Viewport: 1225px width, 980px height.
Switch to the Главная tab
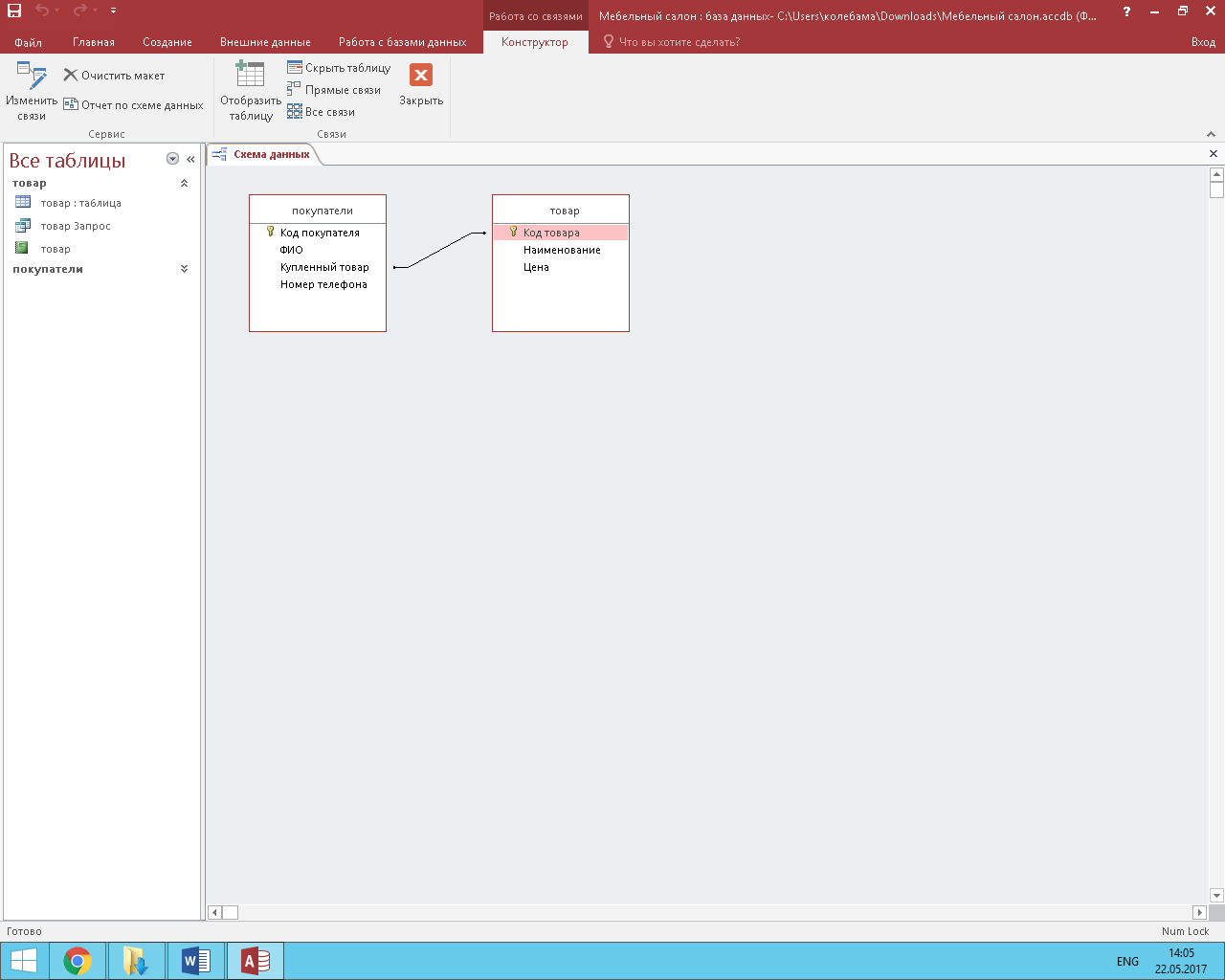click(94, 42)
